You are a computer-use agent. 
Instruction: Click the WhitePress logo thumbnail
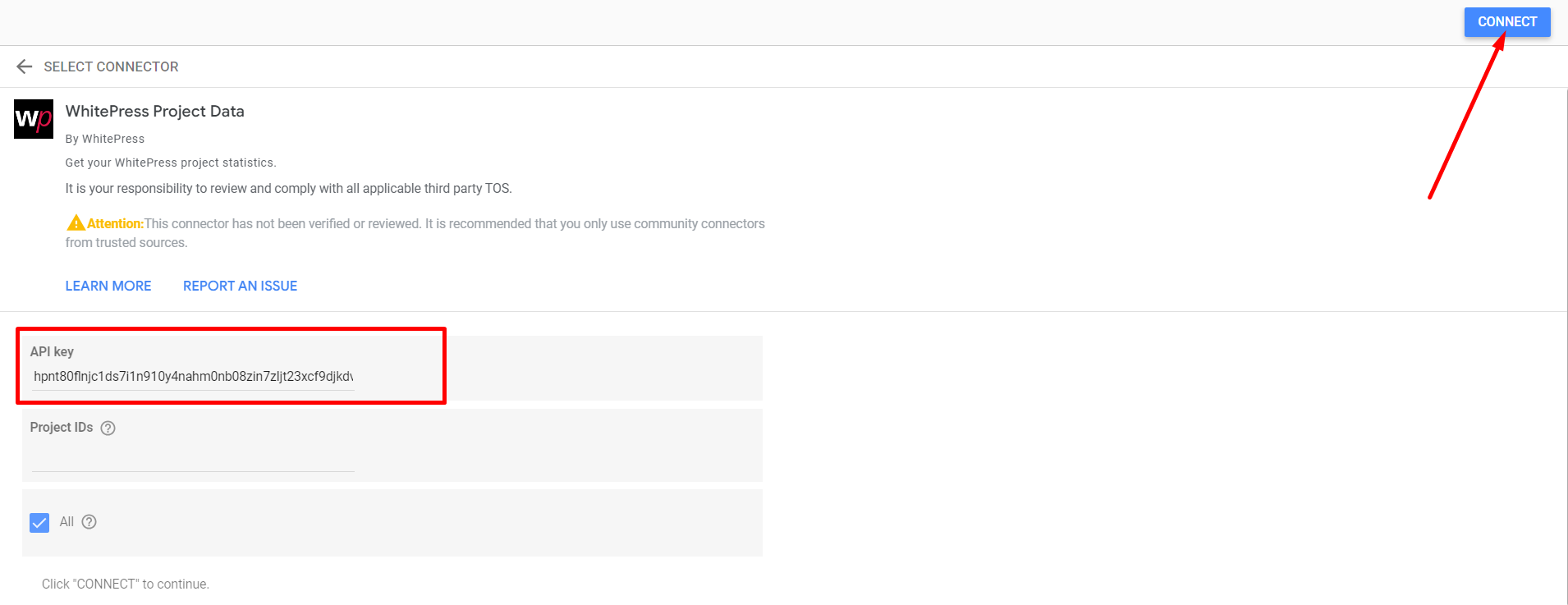(34, 119)
